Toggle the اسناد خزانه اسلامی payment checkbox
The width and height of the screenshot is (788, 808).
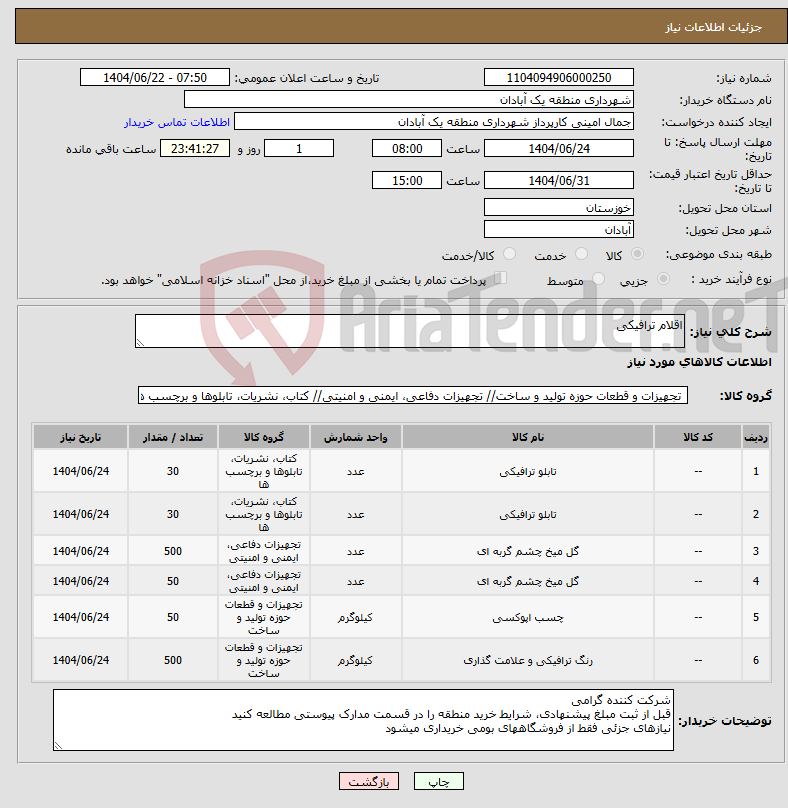pos(500,278)
